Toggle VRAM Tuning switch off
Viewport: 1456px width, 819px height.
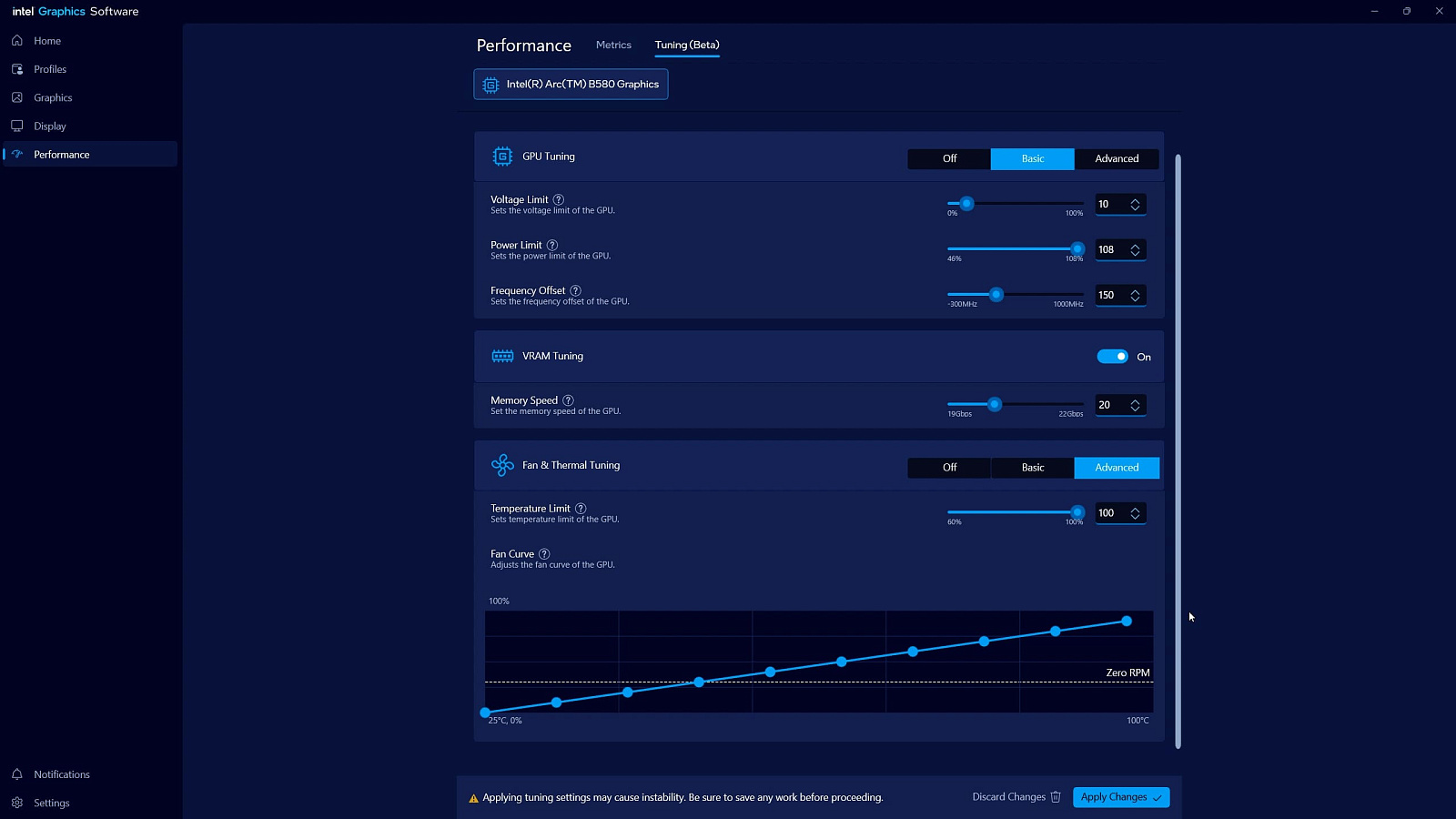pos(1112,357)
